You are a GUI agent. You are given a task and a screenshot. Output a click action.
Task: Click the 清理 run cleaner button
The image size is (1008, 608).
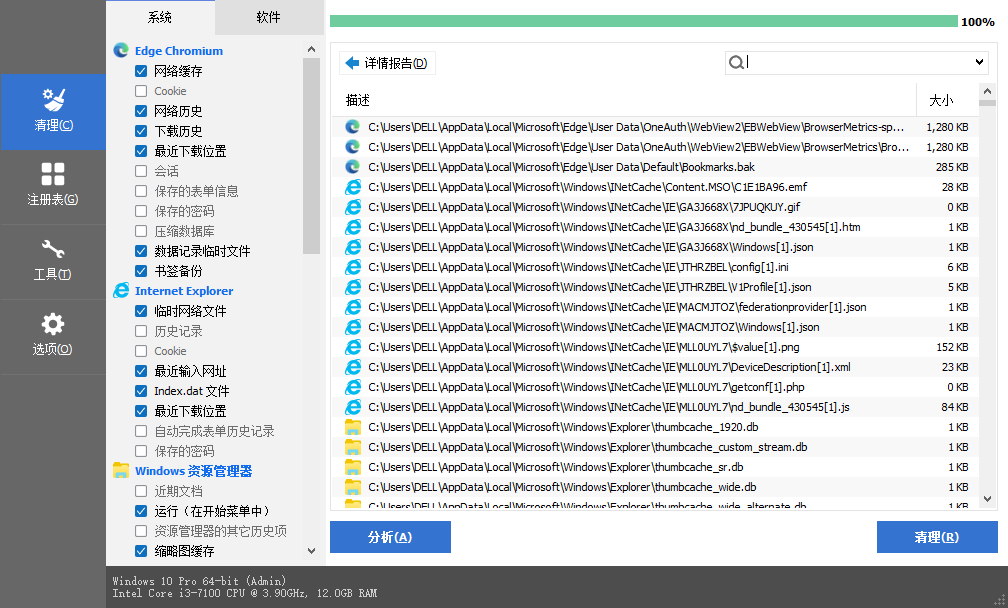[x=936, y=537]
